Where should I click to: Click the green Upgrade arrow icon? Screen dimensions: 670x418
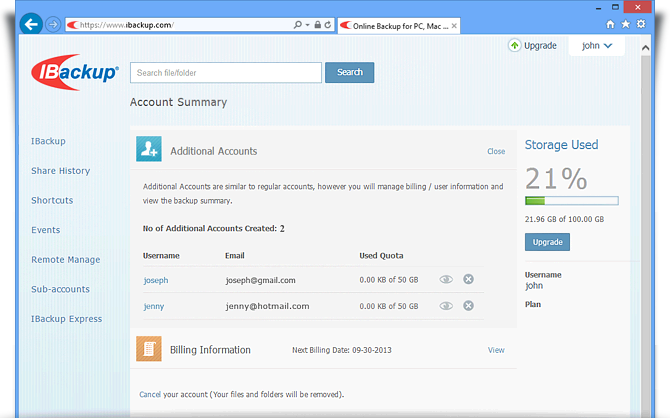pos(514,45)
